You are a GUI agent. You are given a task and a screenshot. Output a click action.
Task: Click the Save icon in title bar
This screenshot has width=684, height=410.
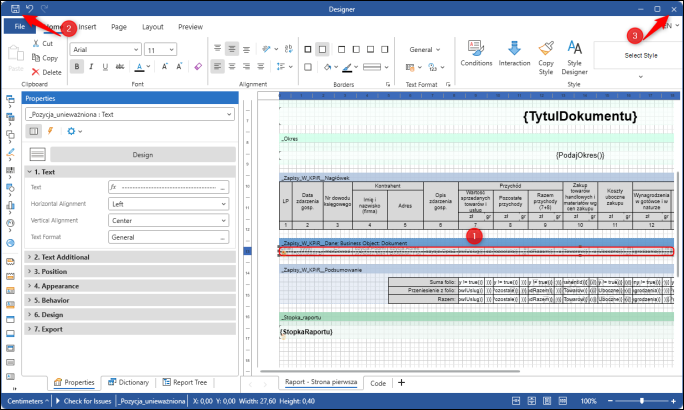(13, 8)
